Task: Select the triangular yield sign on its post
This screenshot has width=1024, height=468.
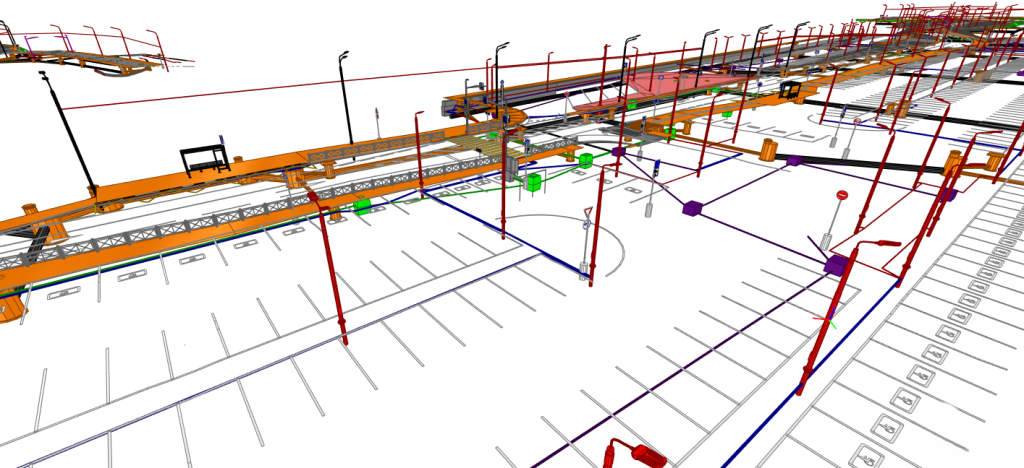Action: click(x=589, y=212)
